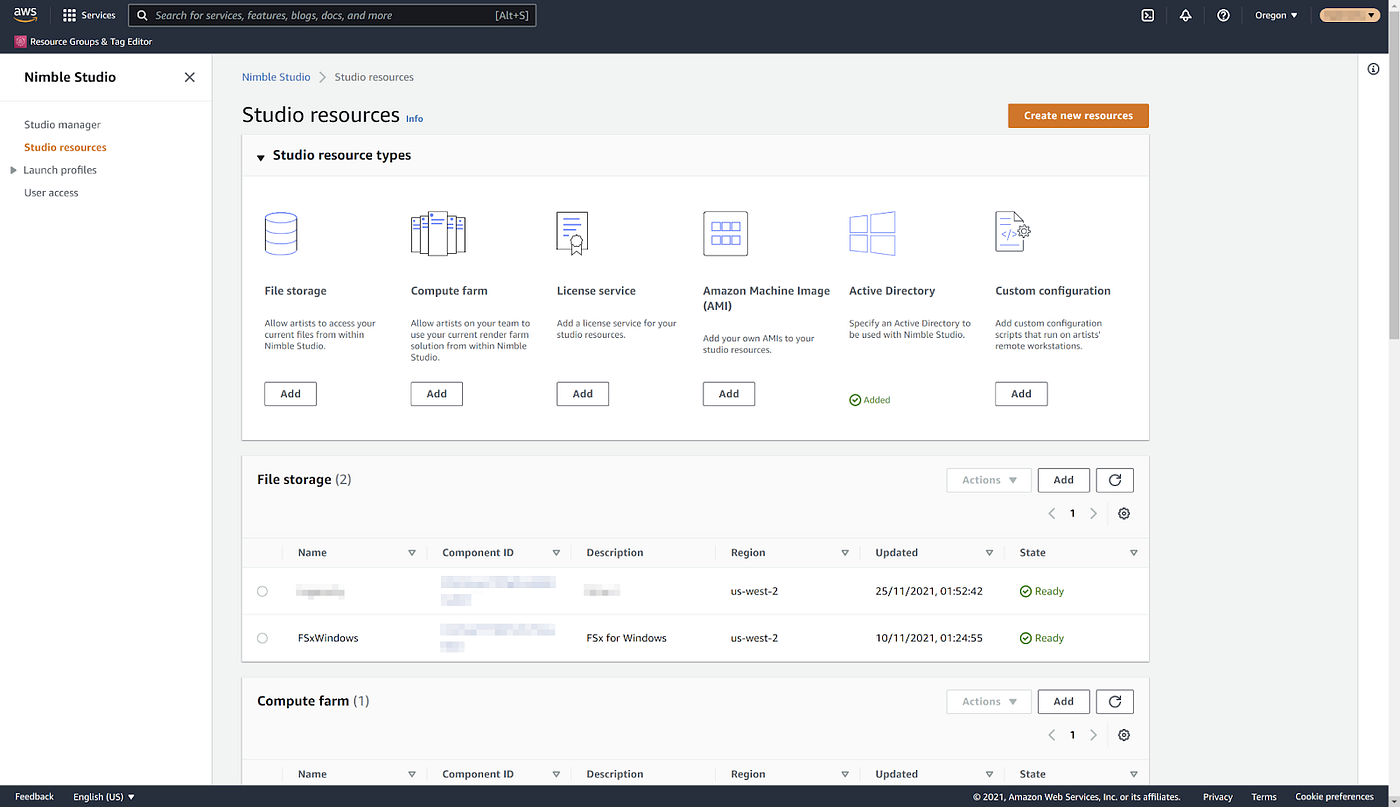Click Create new resources button

click(x=1078, y=116)
